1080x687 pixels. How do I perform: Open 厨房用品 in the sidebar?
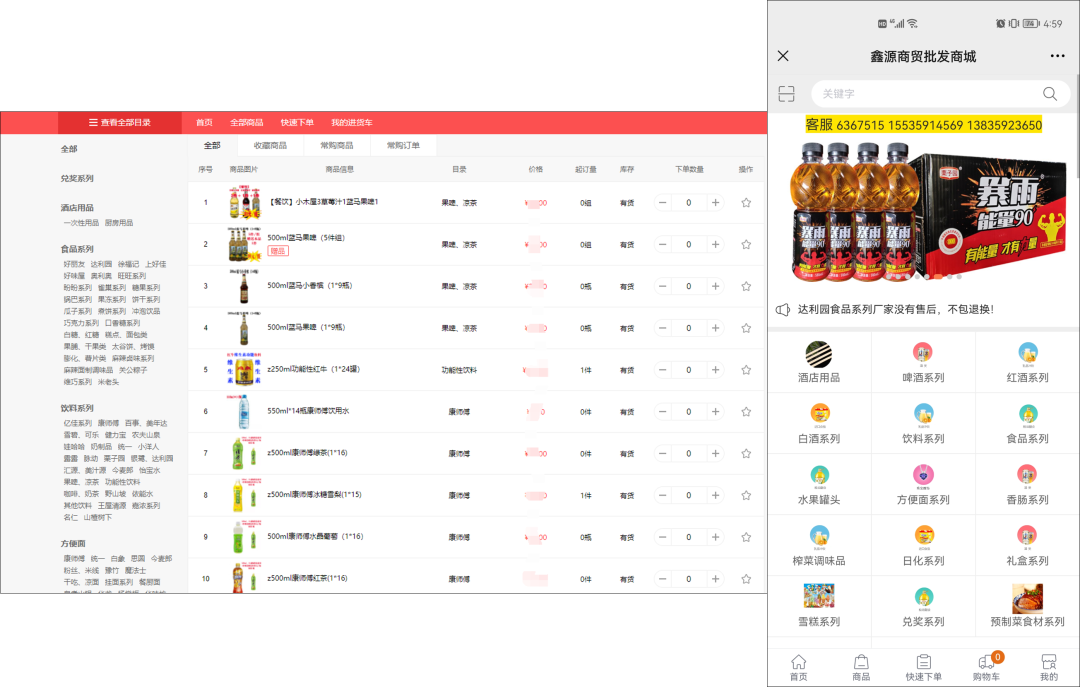coord(119,223)
